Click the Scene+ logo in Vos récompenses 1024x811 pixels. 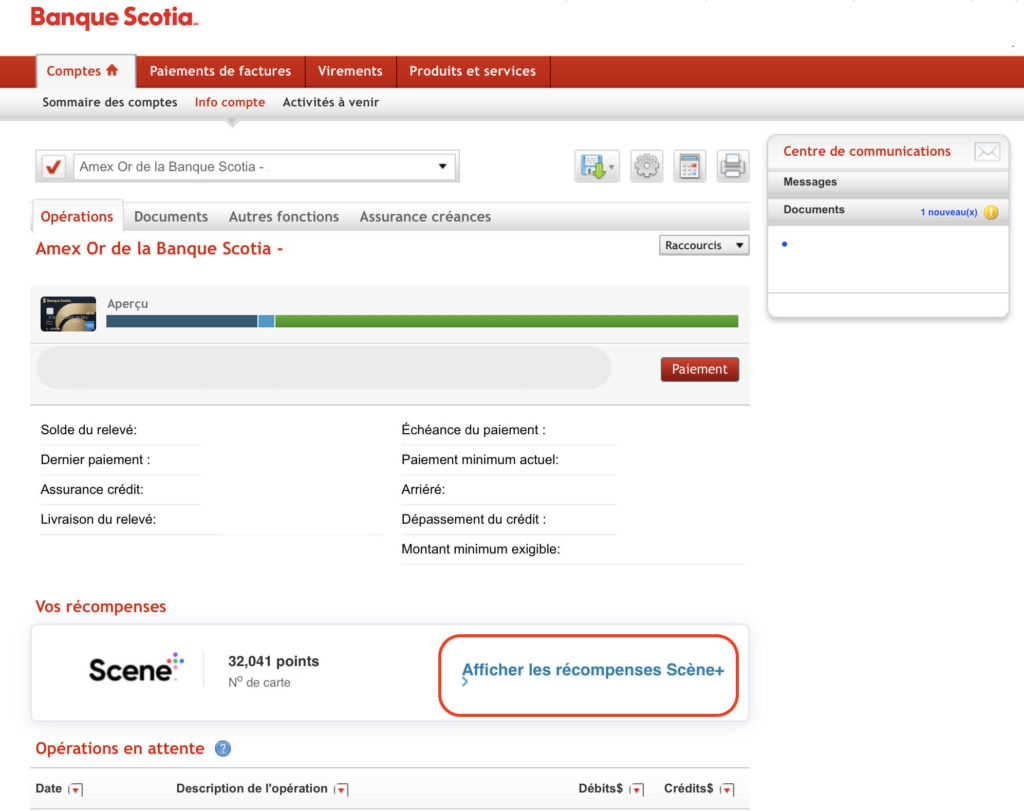click(134, 669)
